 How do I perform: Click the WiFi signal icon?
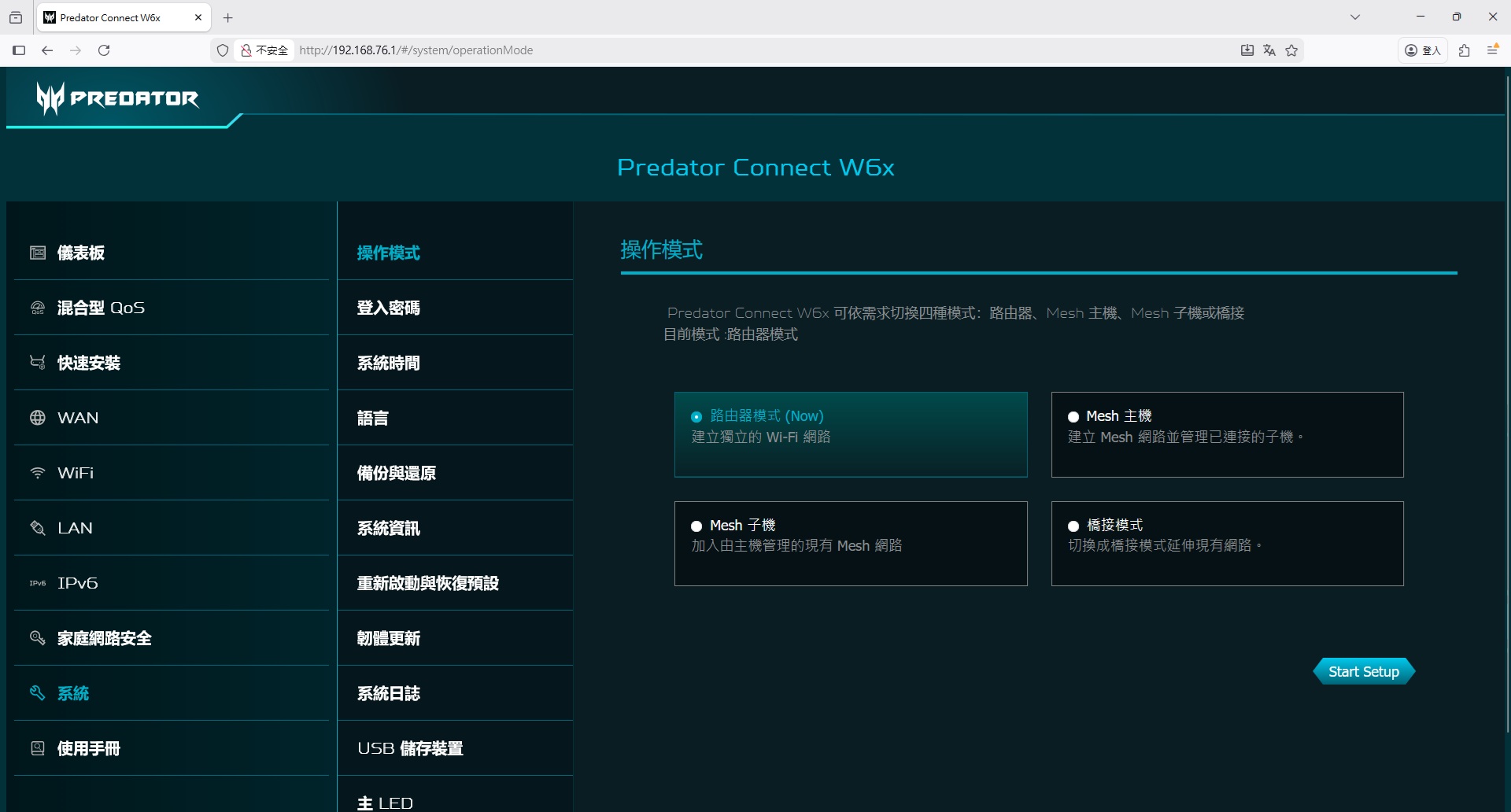(38, 473)
